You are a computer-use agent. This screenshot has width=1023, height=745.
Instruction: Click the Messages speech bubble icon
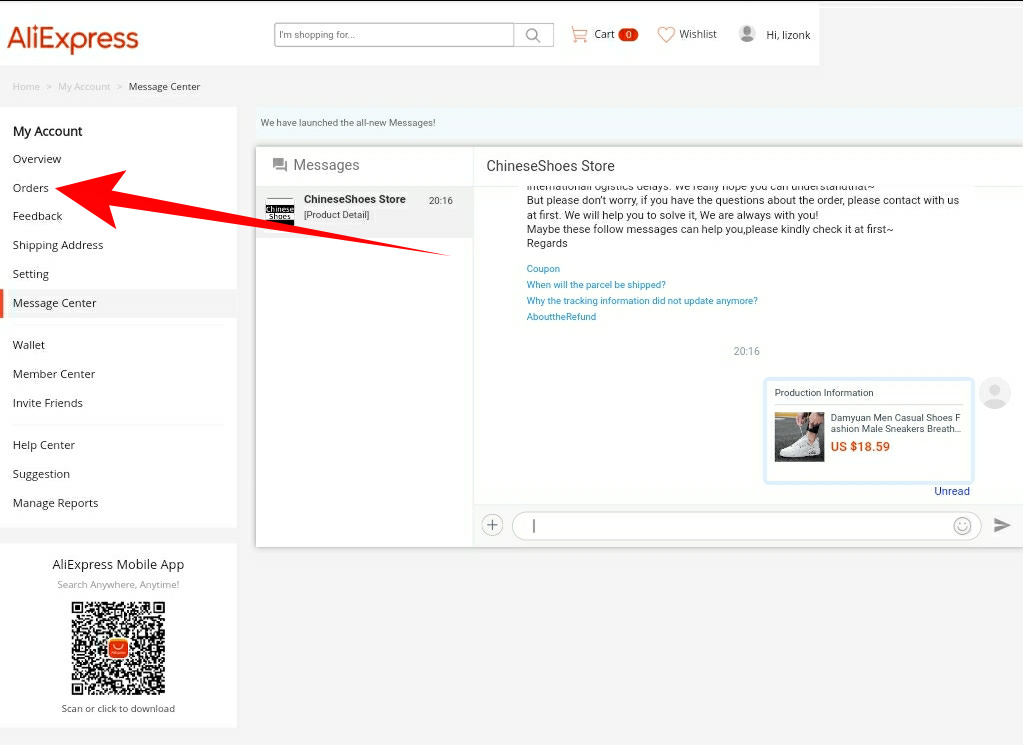[280, 164]
